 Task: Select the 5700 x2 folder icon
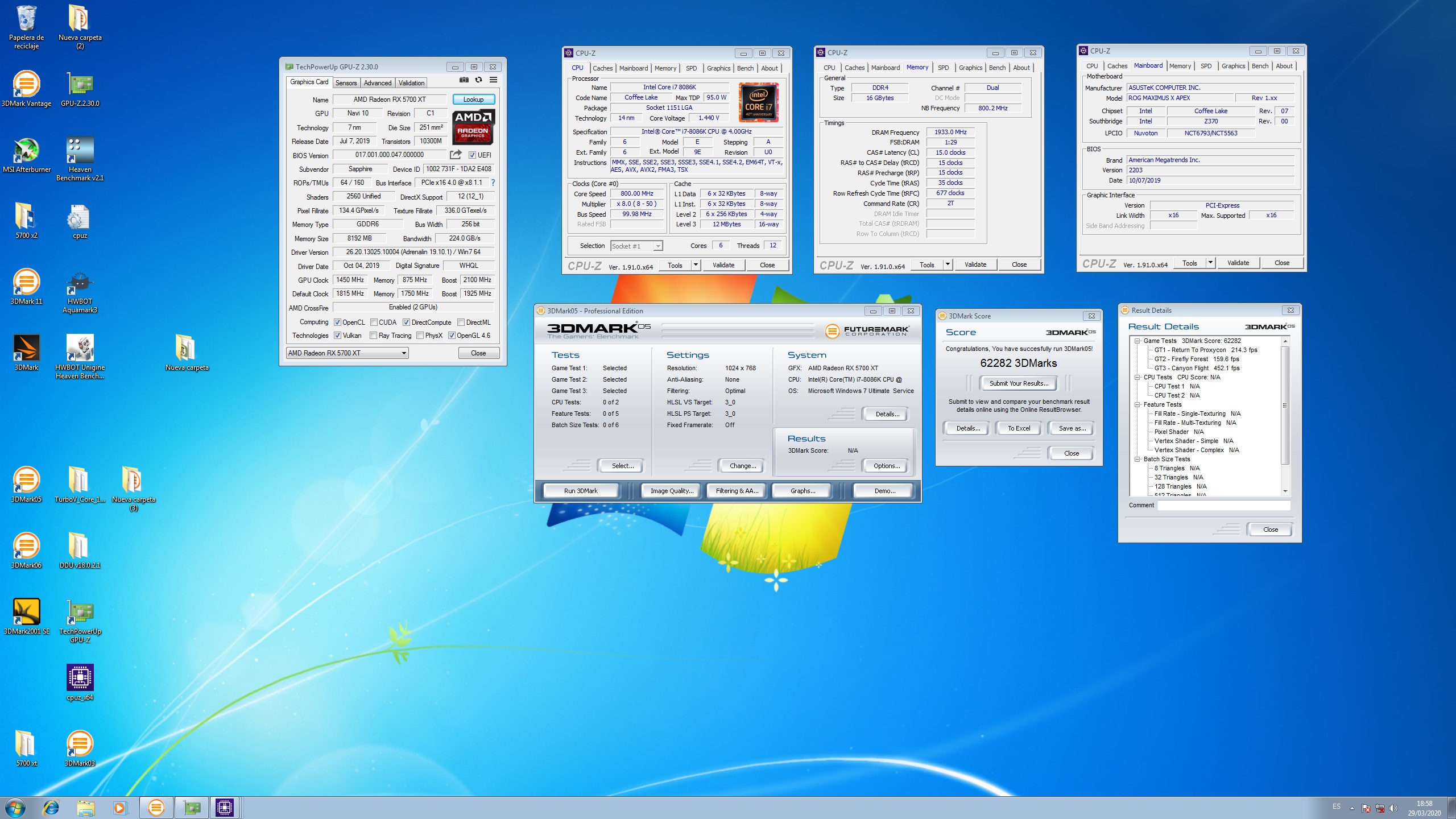coord(26,221)
